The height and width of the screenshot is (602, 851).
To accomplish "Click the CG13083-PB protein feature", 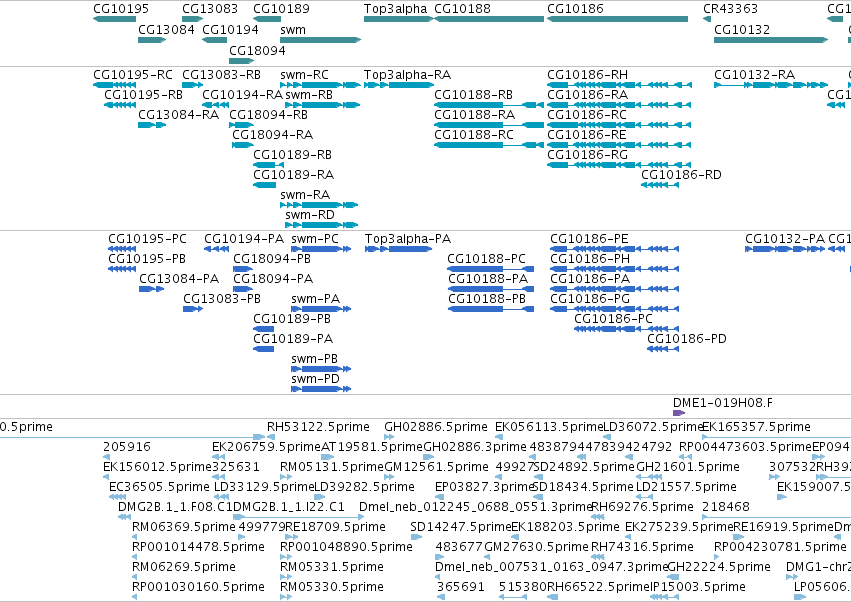I will tap(193, 309).
